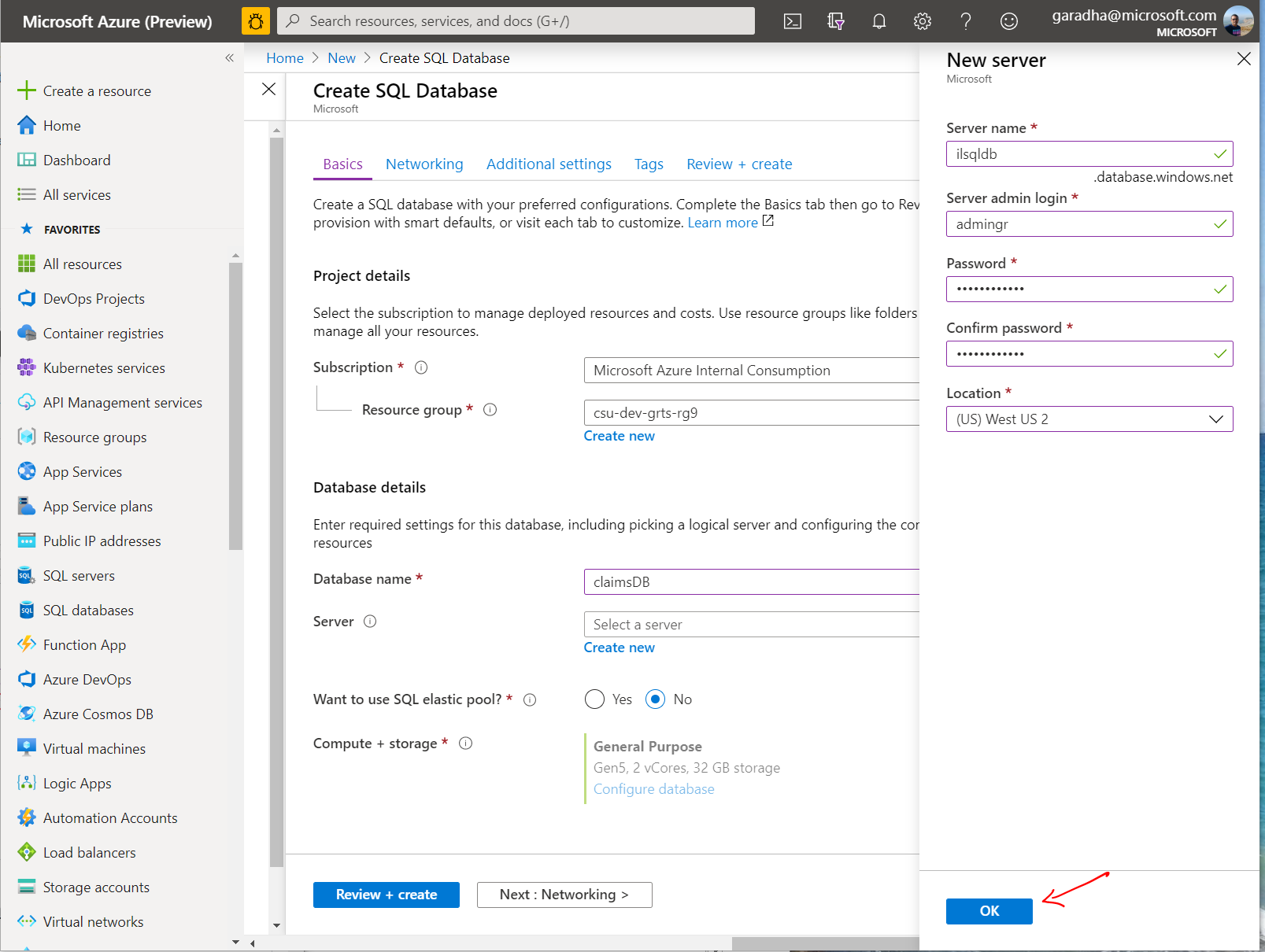
Task: Open the Resource group dropdown
Action: click(751, 413)
